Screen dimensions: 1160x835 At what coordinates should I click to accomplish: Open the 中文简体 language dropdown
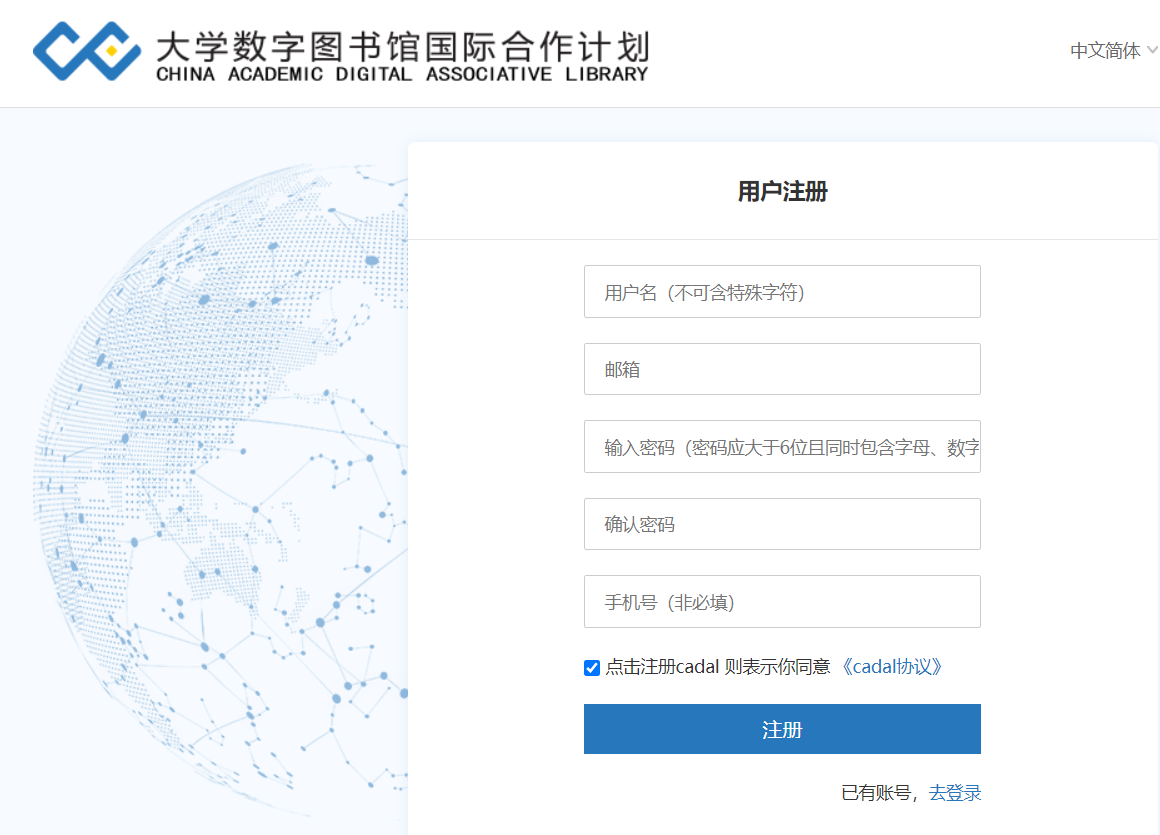coord(1105,51)
